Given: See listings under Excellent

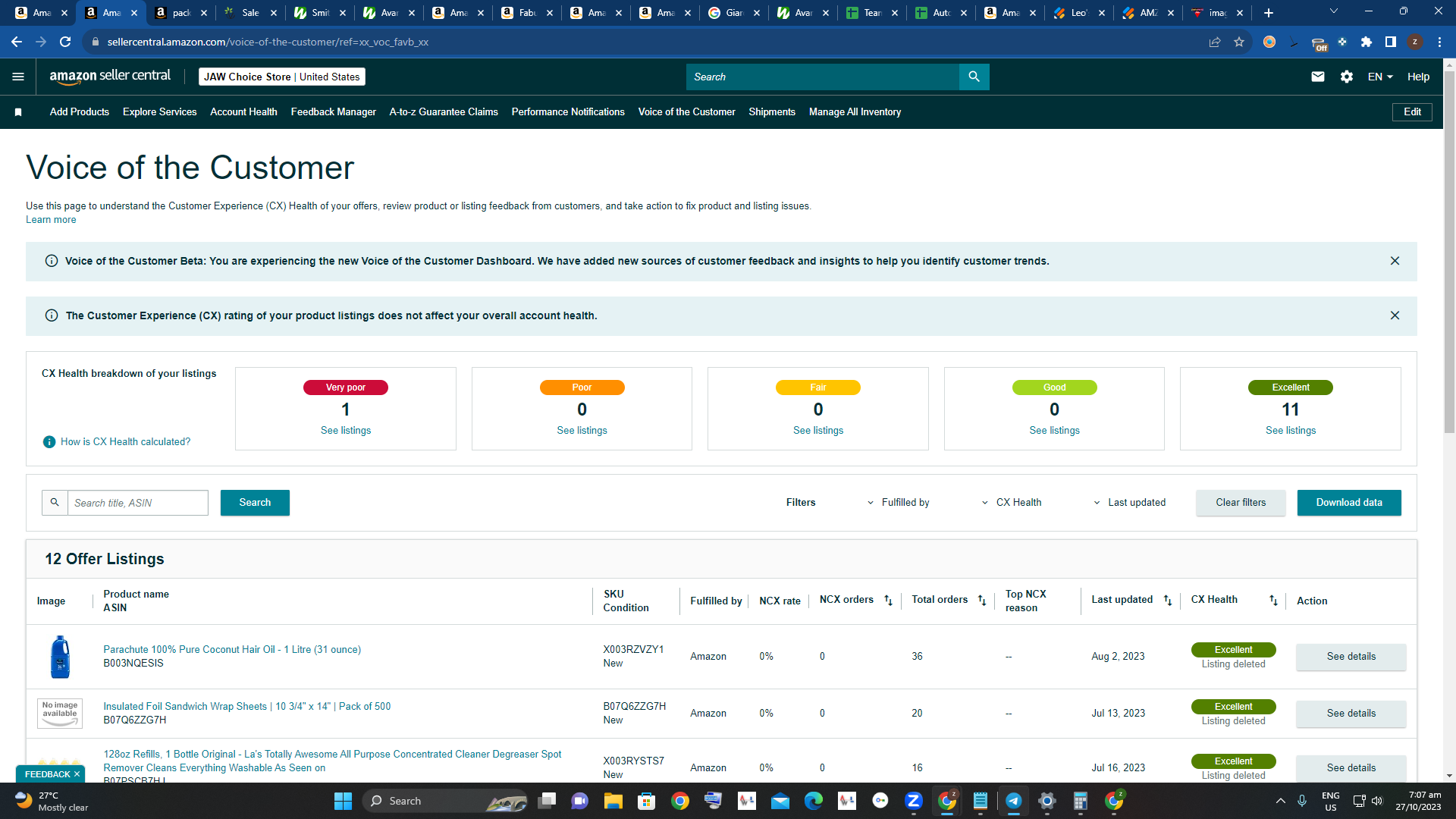Looking at the screenshot, I should click(1291, 431).
